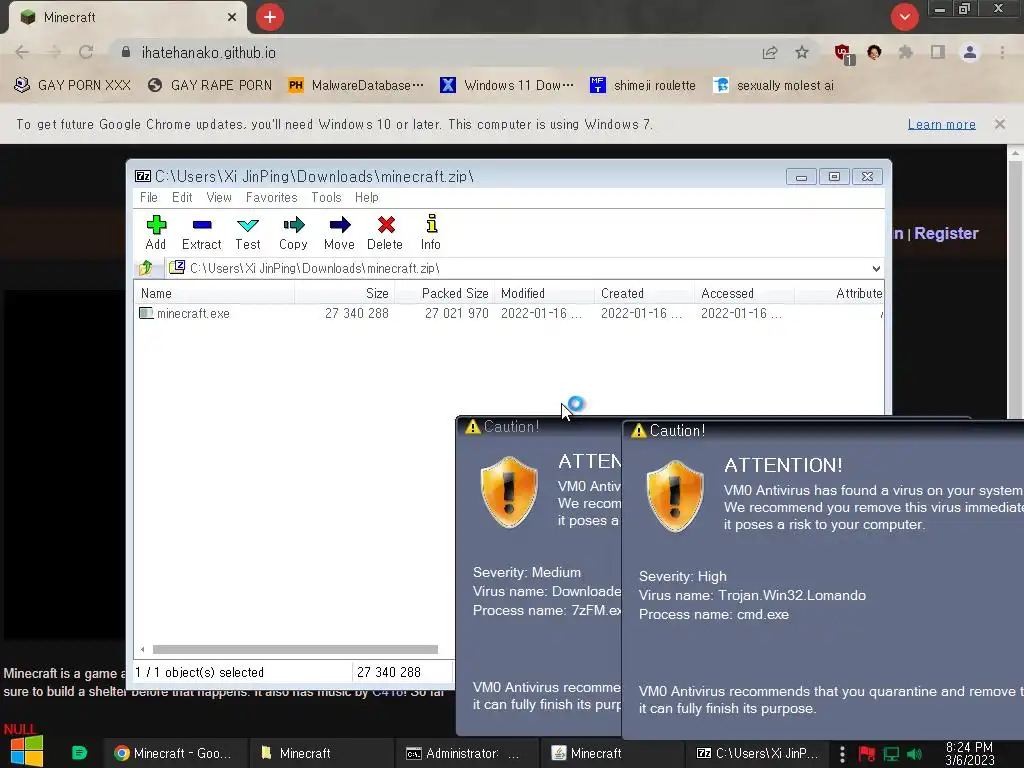Reload the page in Chrome

(x=86, y=52)
